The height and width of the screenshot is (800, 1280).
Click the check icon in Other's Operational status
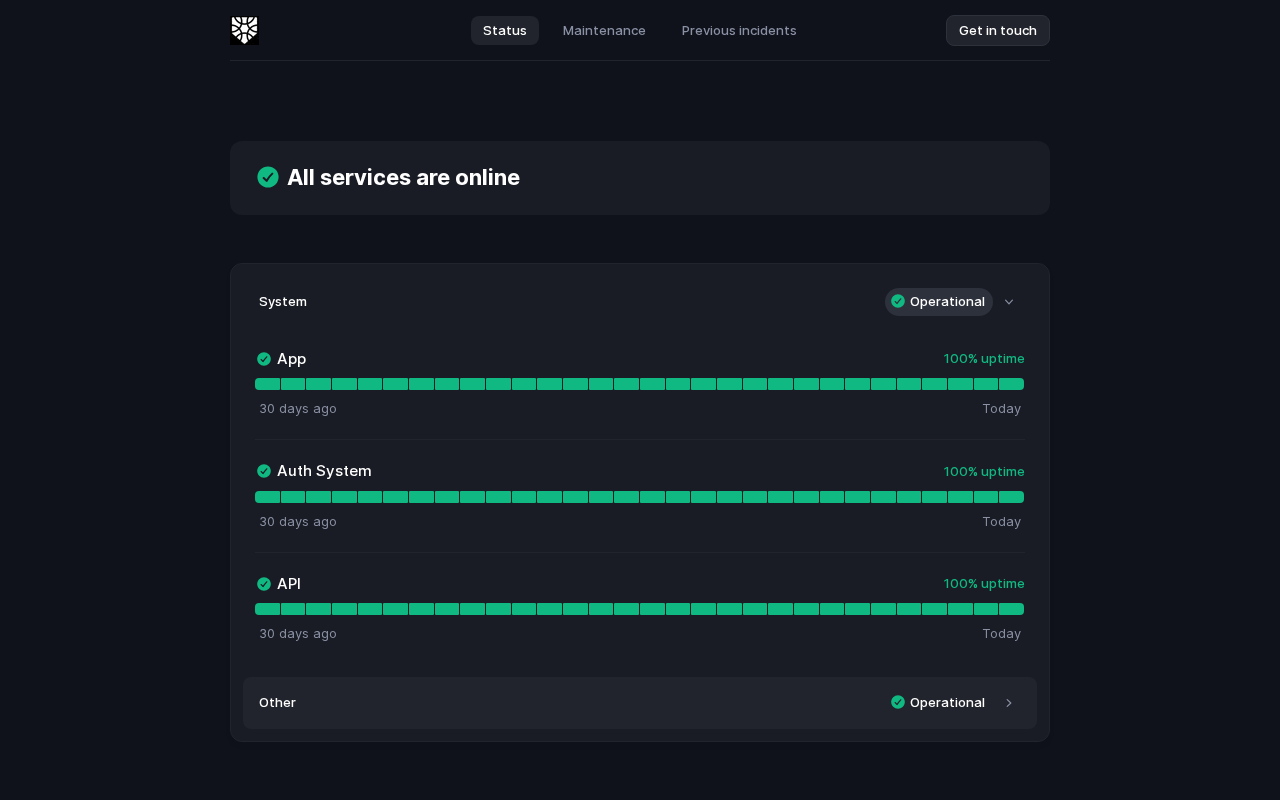[x=898, y=702]
